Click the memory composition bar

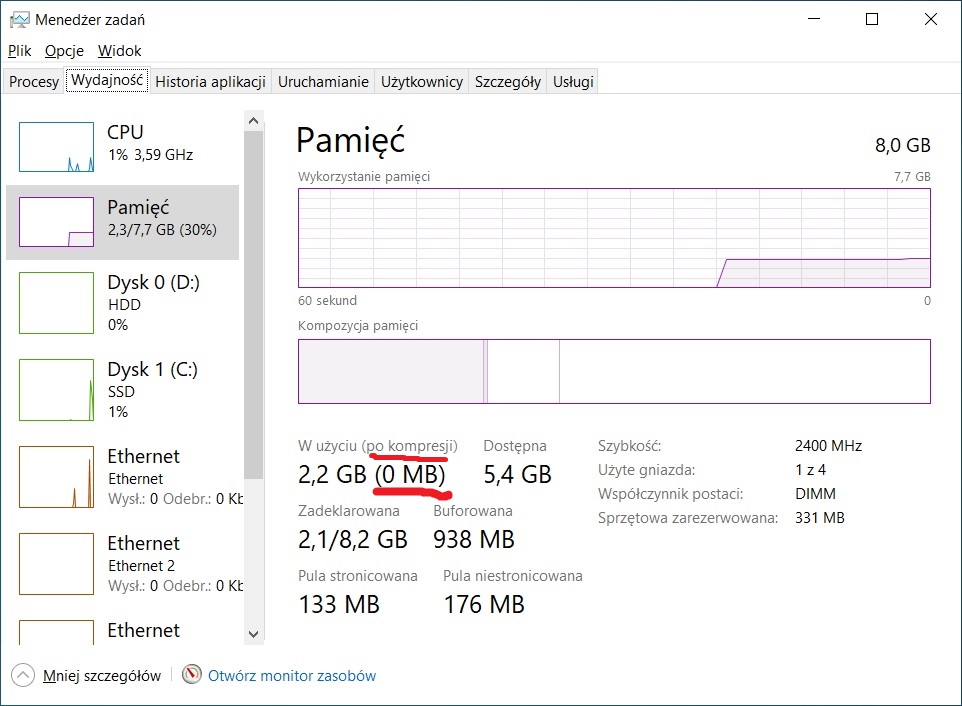point(614,371)
